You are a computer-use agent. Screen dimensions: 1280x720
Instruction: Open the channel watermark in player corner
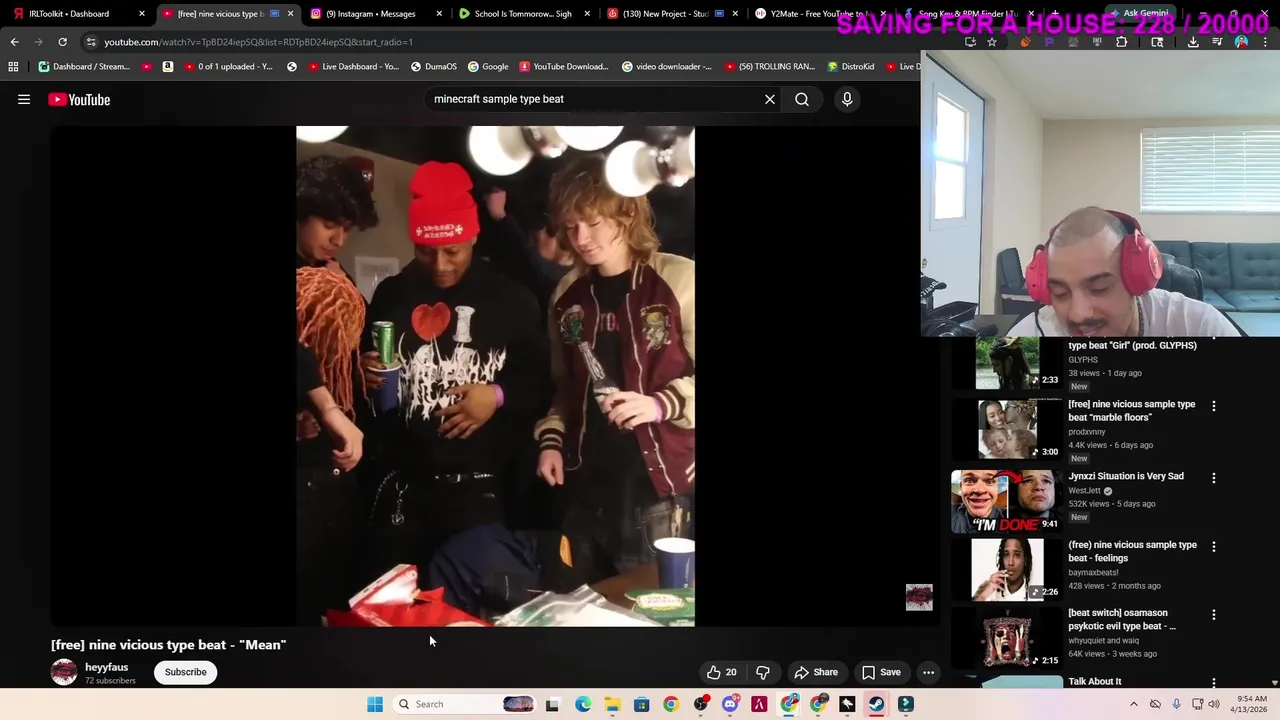919,597
